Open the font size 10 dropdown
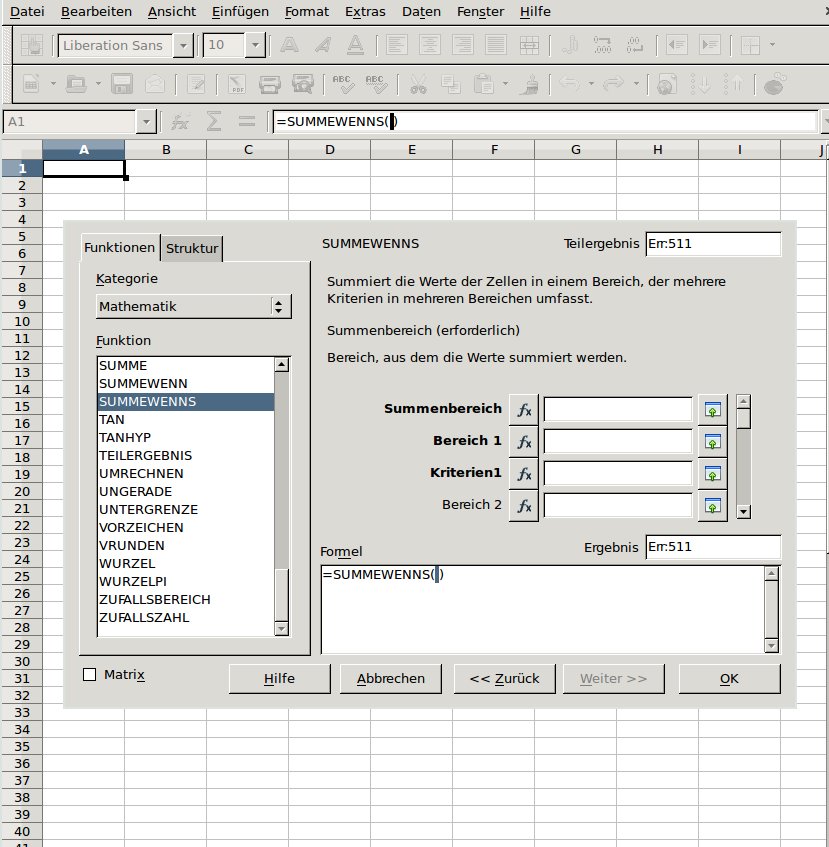This screenshot has height=847, width=829. tap(255, 45)
